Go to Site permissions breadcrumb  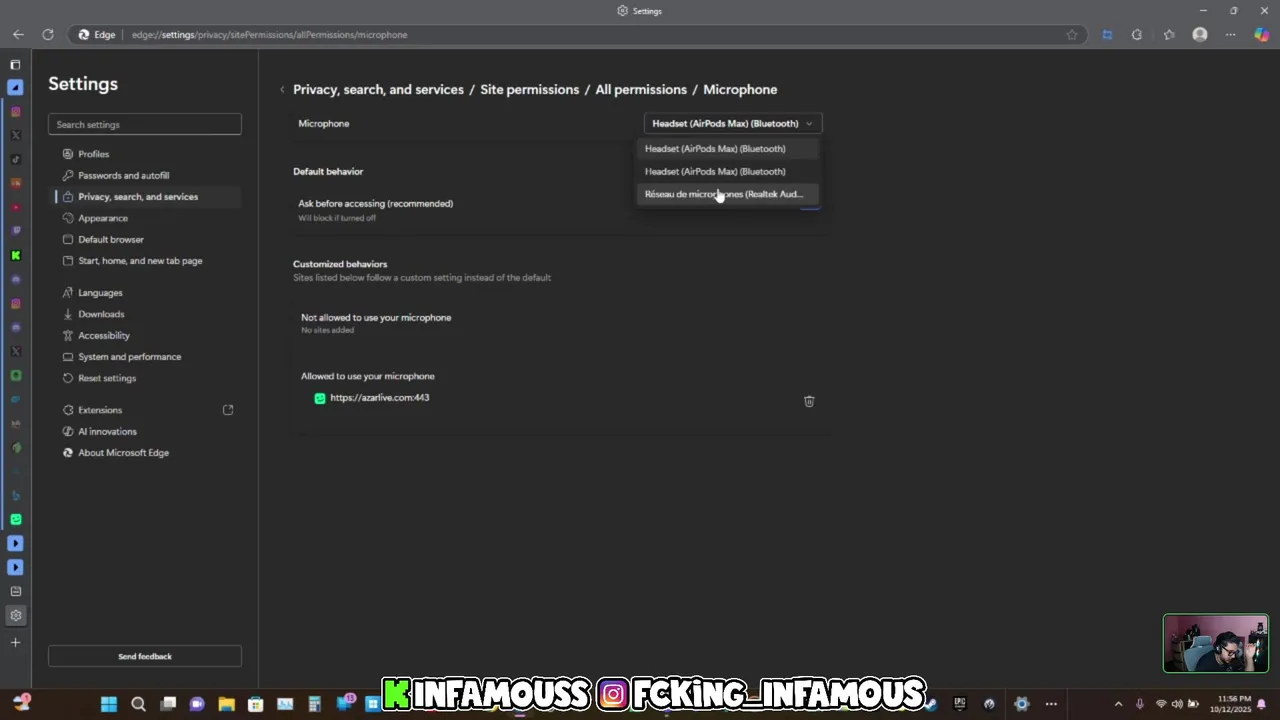tap(530, 90)
